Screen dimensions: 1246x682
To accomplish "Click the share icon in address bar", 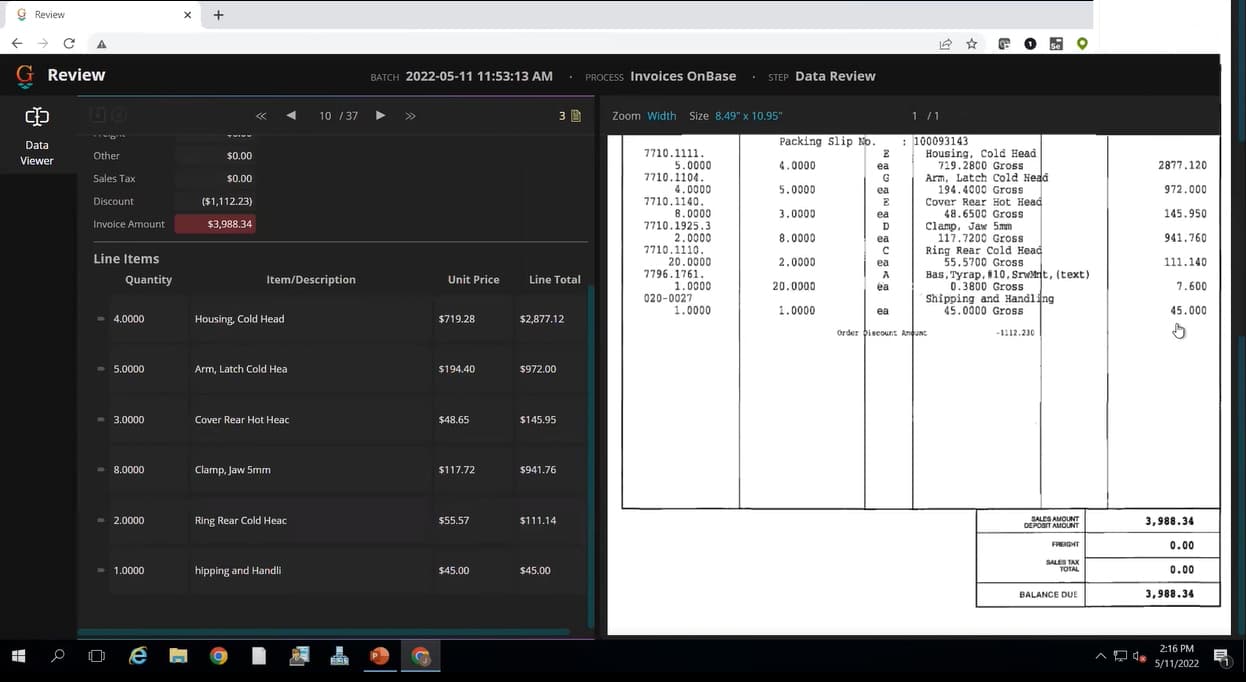I will 945,44.
